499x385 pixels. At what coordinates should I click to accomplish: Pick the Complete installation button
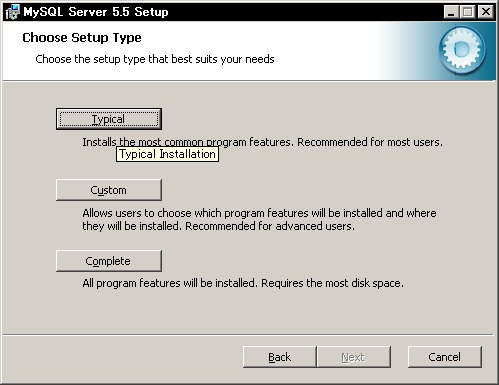[109, 261]
